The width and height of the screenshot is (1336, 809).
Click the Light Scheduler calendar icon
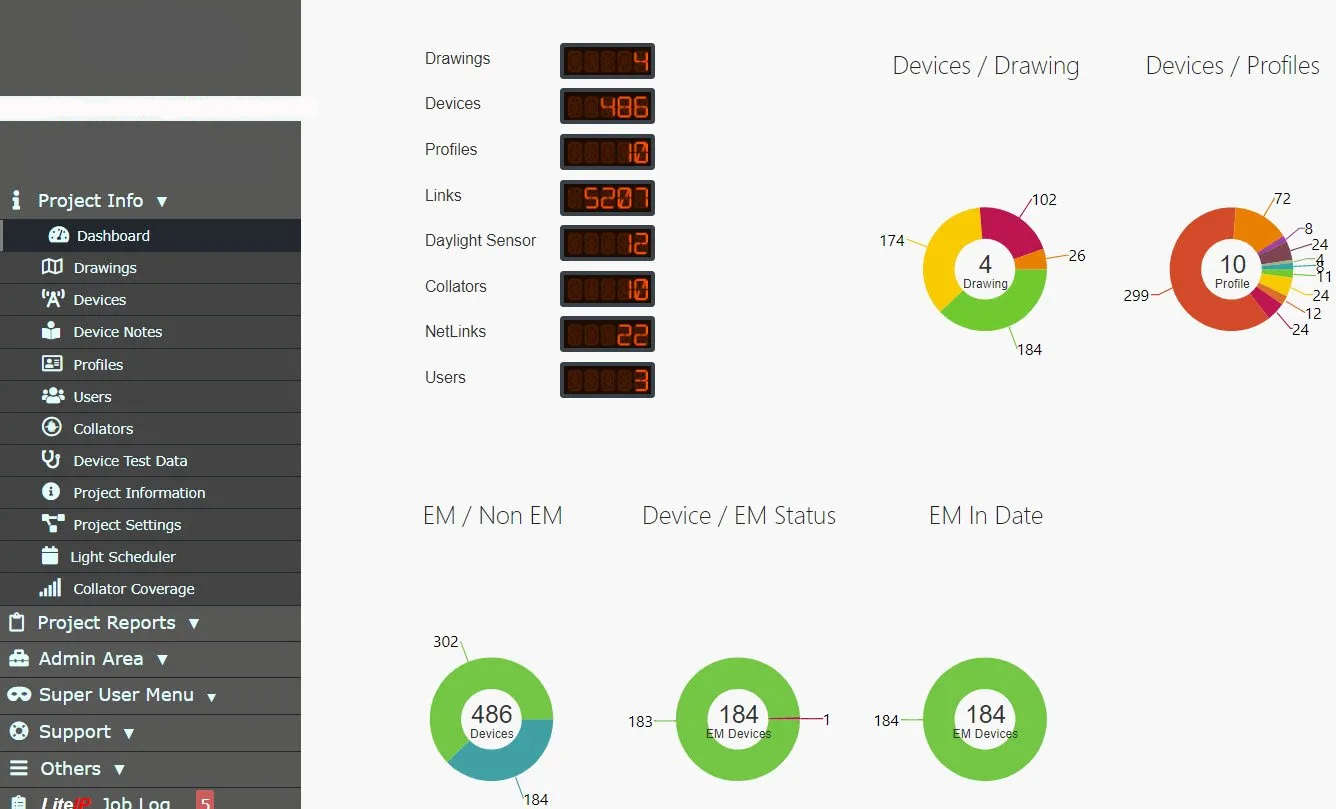point(50,556)
